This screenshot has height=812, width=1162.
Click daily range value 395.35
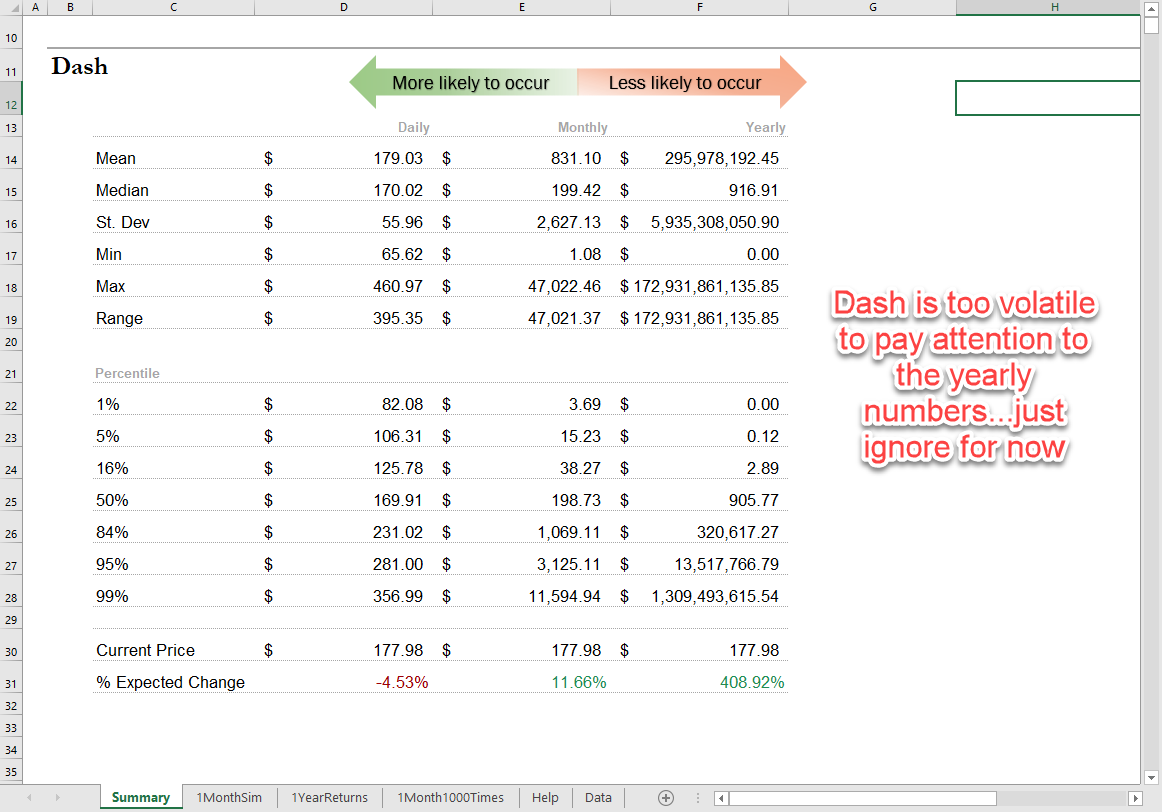[398, 318]
